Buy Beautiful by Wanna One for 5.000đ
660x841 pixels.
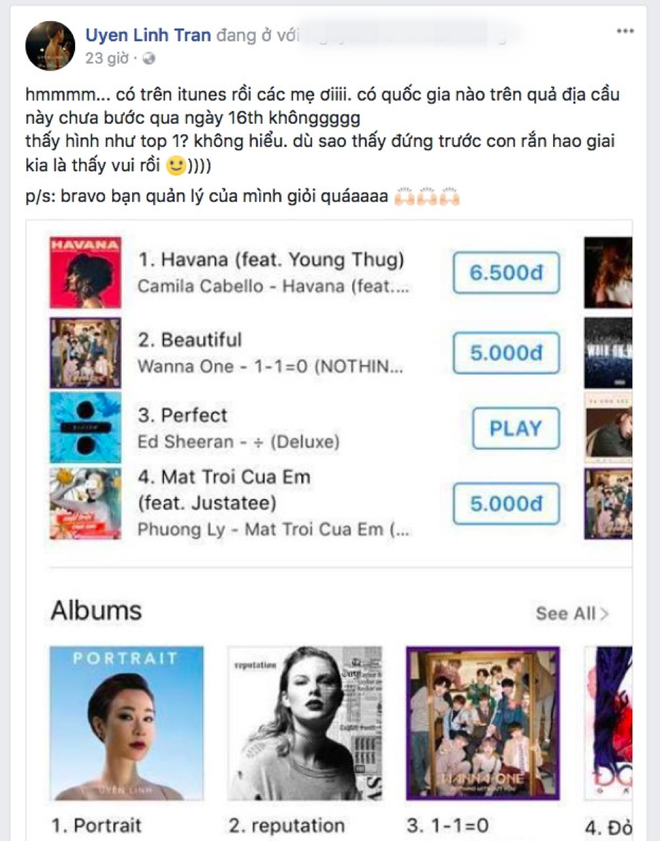[x=506, y=353]
